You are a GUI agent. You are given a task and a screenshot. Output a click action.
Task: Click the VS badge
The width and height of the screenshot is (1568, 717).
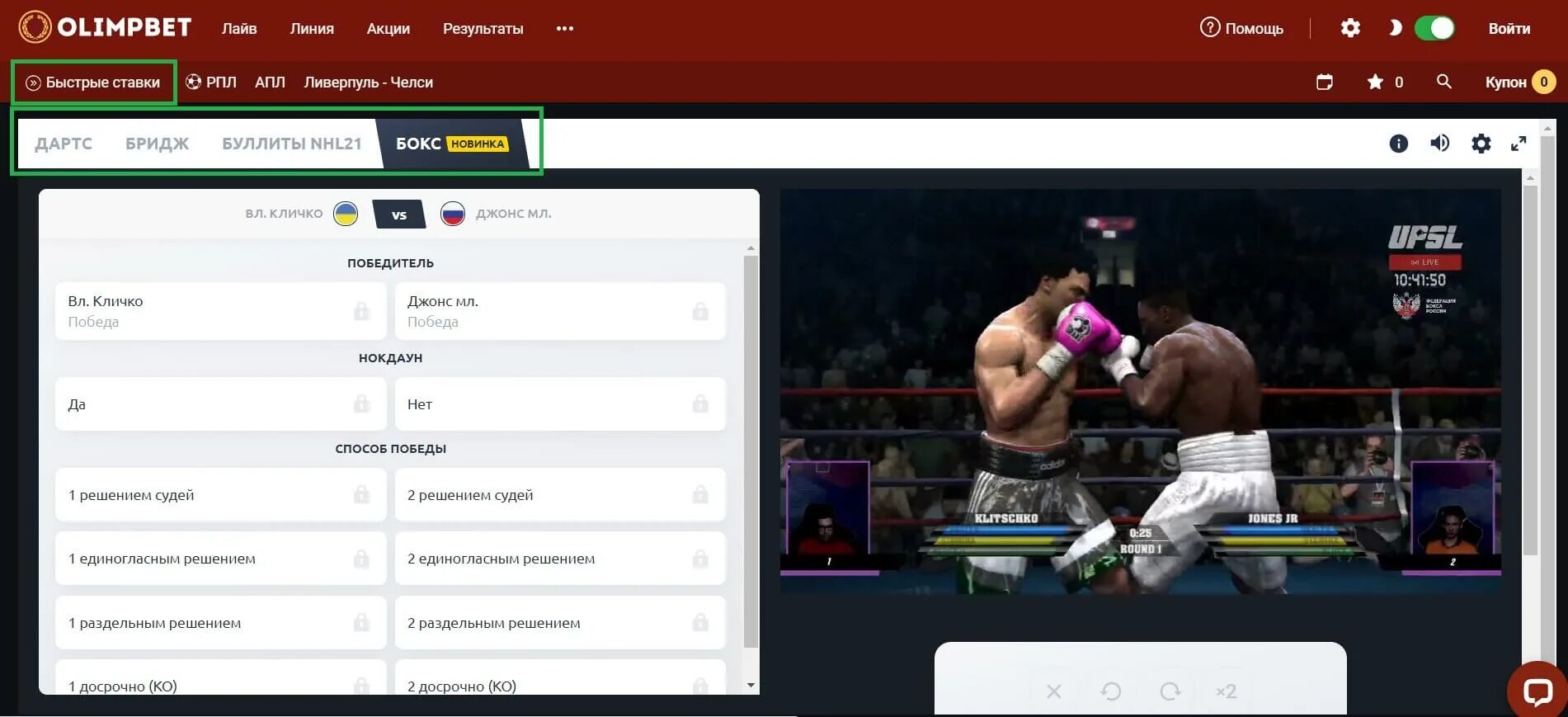pyautogui.click(x=399, y=215)
